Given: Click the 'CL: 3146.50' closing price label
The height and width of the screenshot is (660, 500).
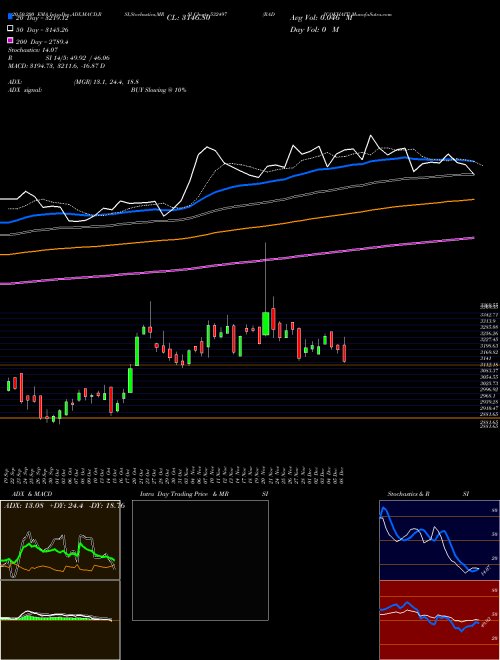Looking at the screenshot, I should [188, 18].
